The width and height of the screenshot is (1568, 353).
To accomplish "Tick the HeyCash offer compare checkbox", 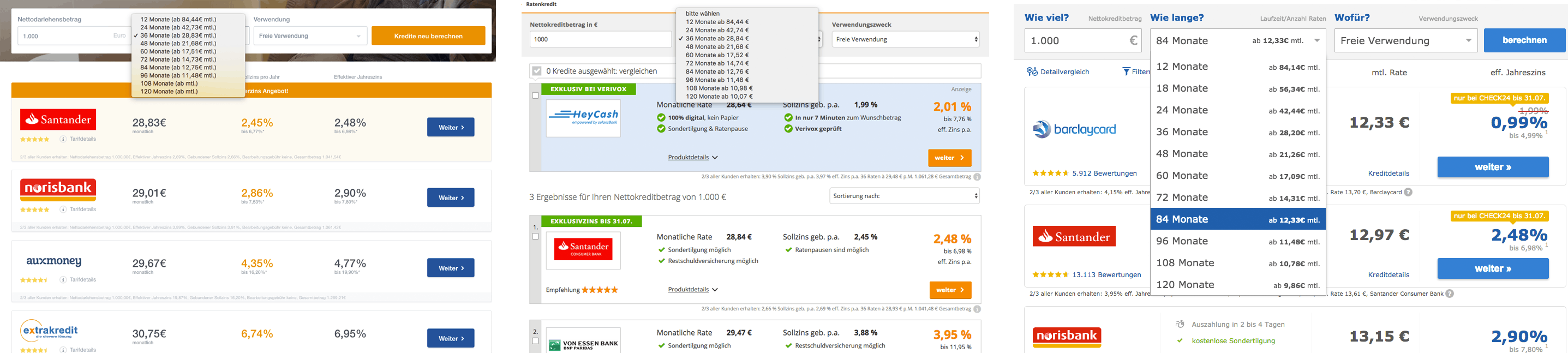I will click(x=536, y=95).
